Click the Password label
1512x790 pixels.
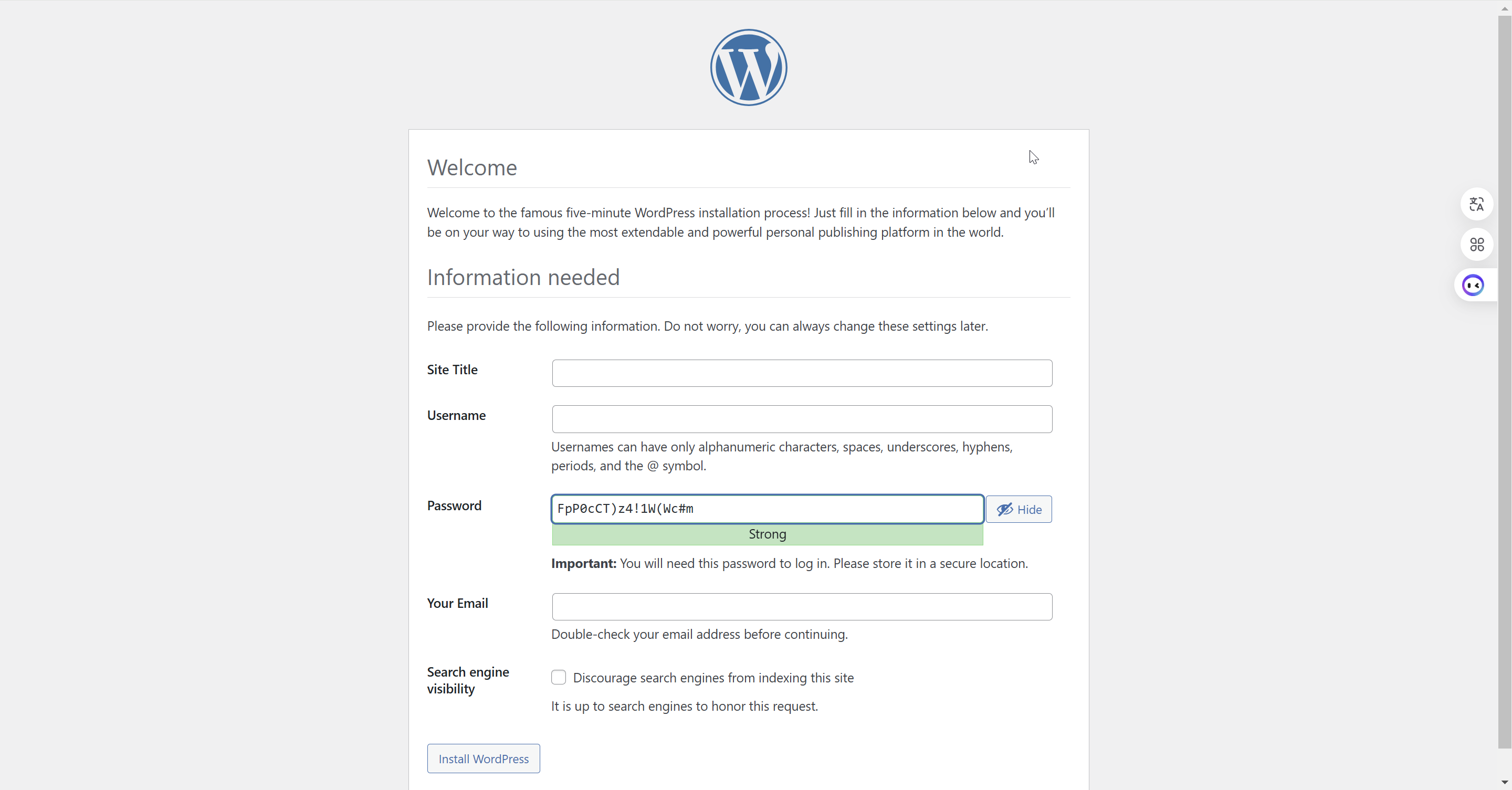coord(454,506)
